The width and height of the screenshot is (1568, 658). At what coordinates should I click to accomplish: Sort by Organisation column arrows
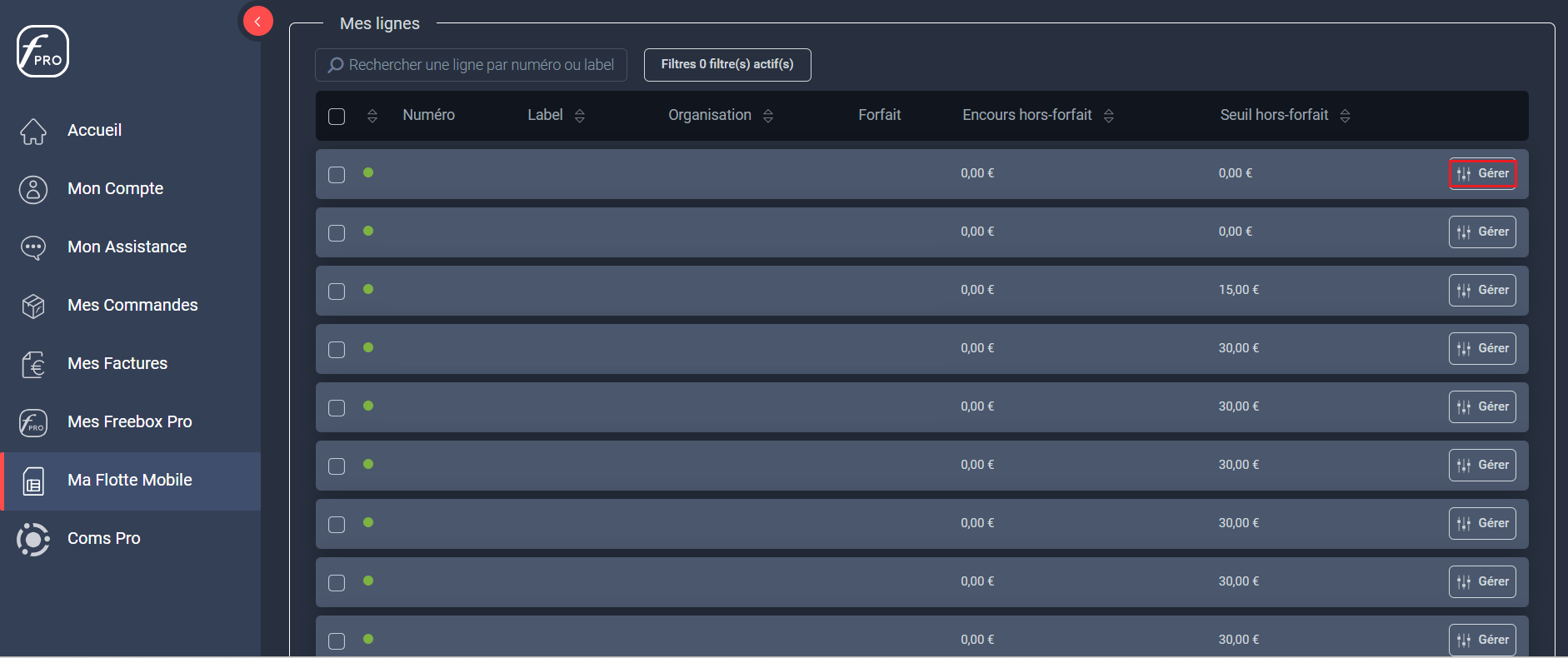(768, 116)
